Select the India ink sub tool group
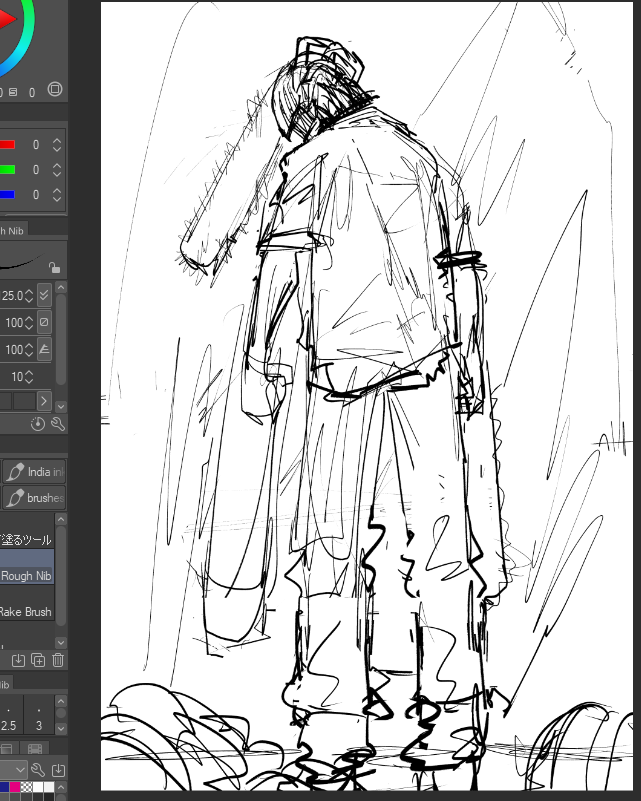Screen dimensions: 641x801 tap(34, 472)
